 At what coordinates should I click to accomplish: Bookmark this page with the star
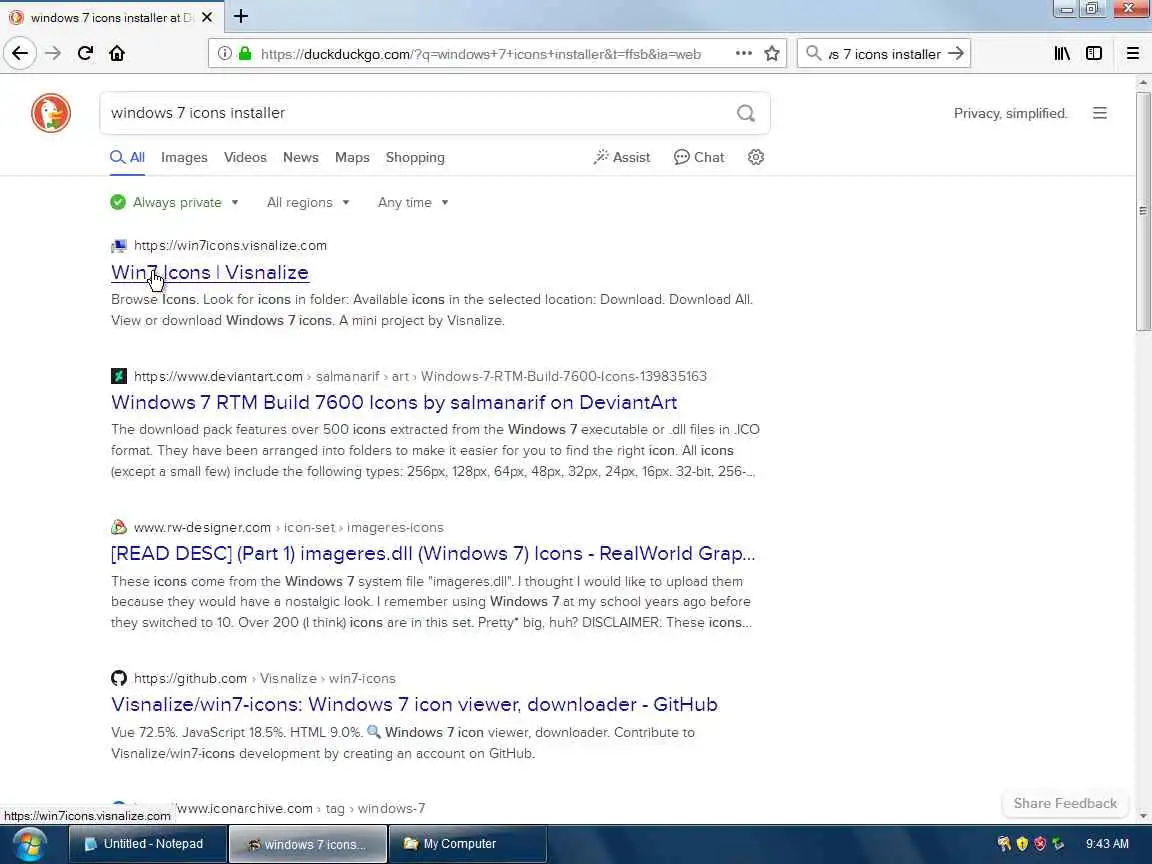771,53
